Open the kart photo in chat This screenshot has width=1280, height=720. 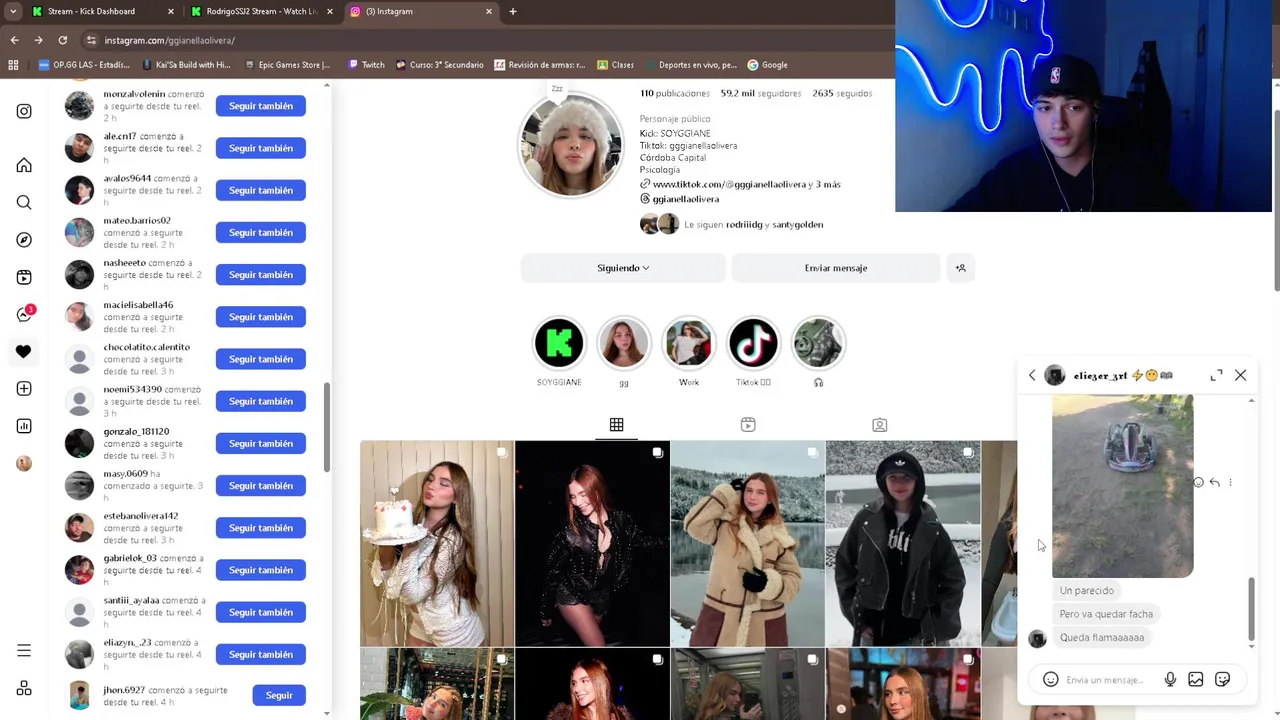coord(1122,486)
